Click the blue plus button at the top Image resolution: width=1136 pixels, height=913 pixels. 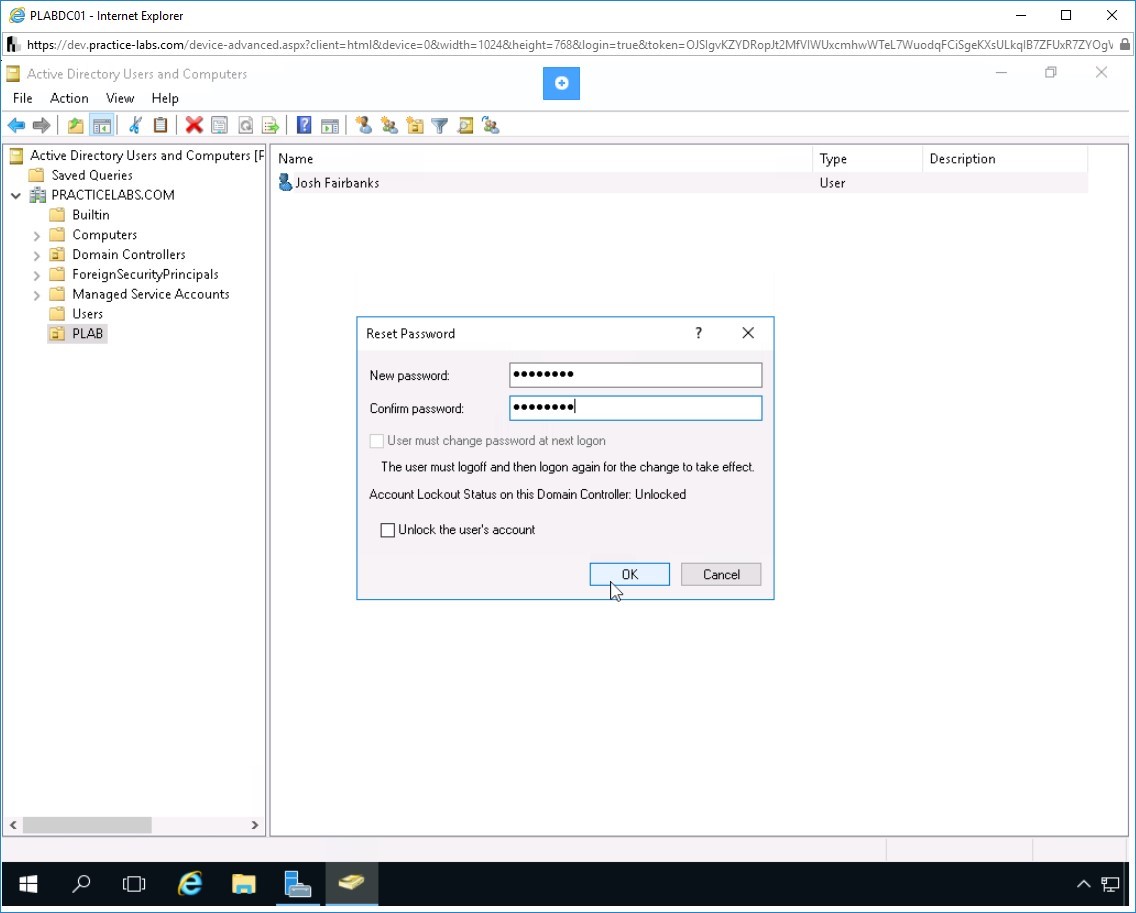coord(561,83)
